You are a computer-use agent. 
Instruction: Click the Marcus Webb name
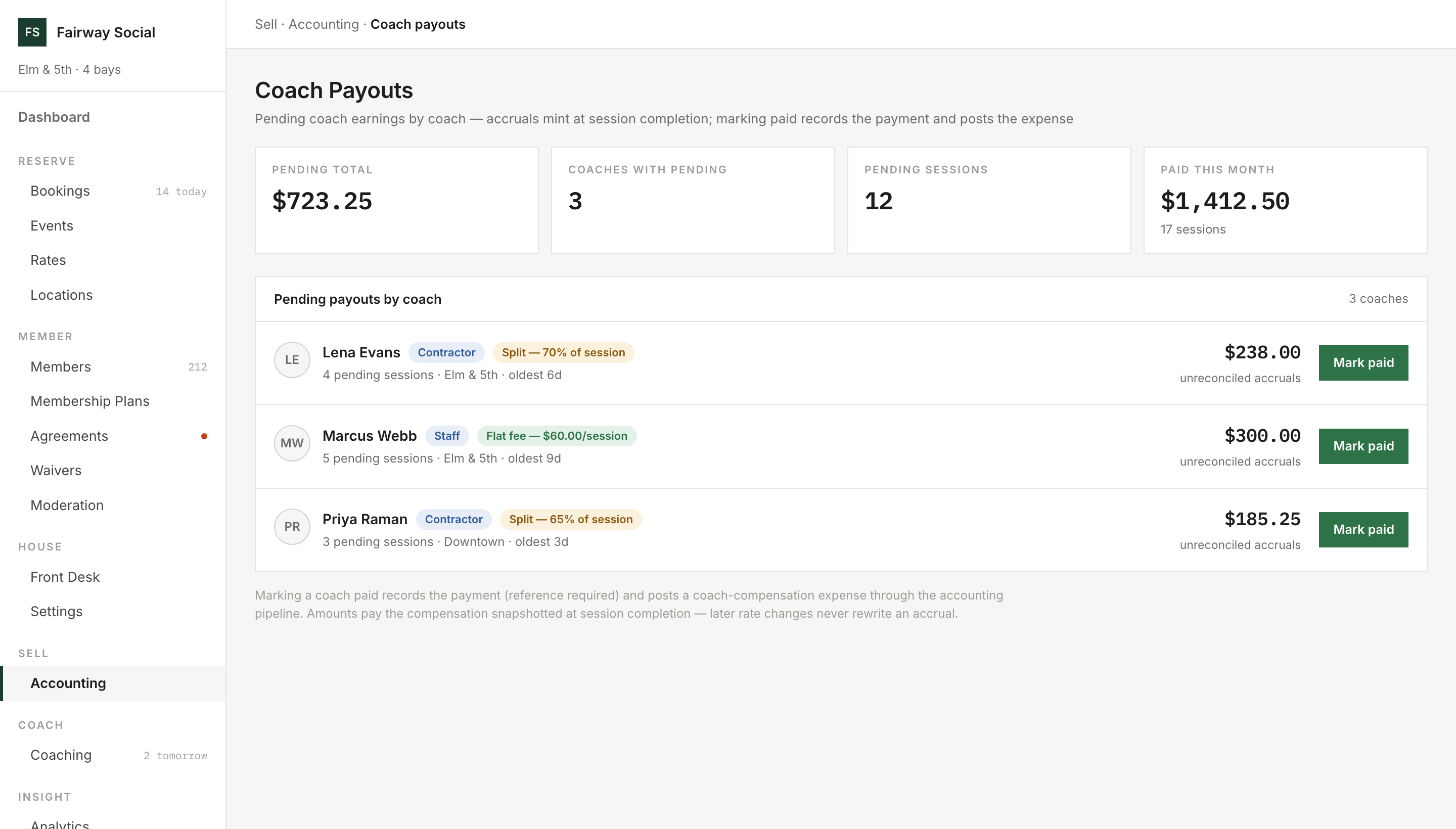(x=370, y=436)
